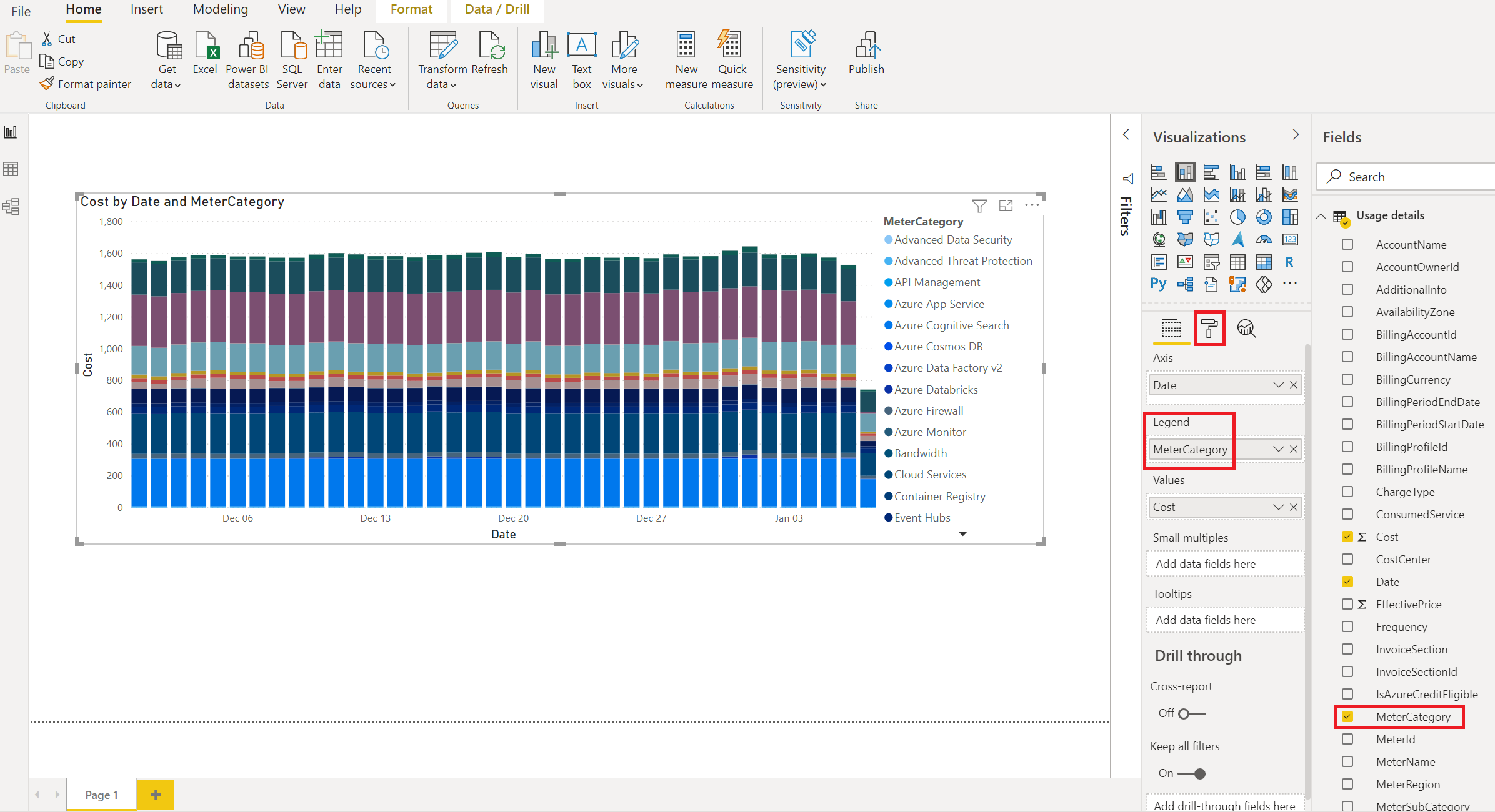Click the Format paint roller icon
Screen dimensions: 1495x812
tap(1209, 328)
